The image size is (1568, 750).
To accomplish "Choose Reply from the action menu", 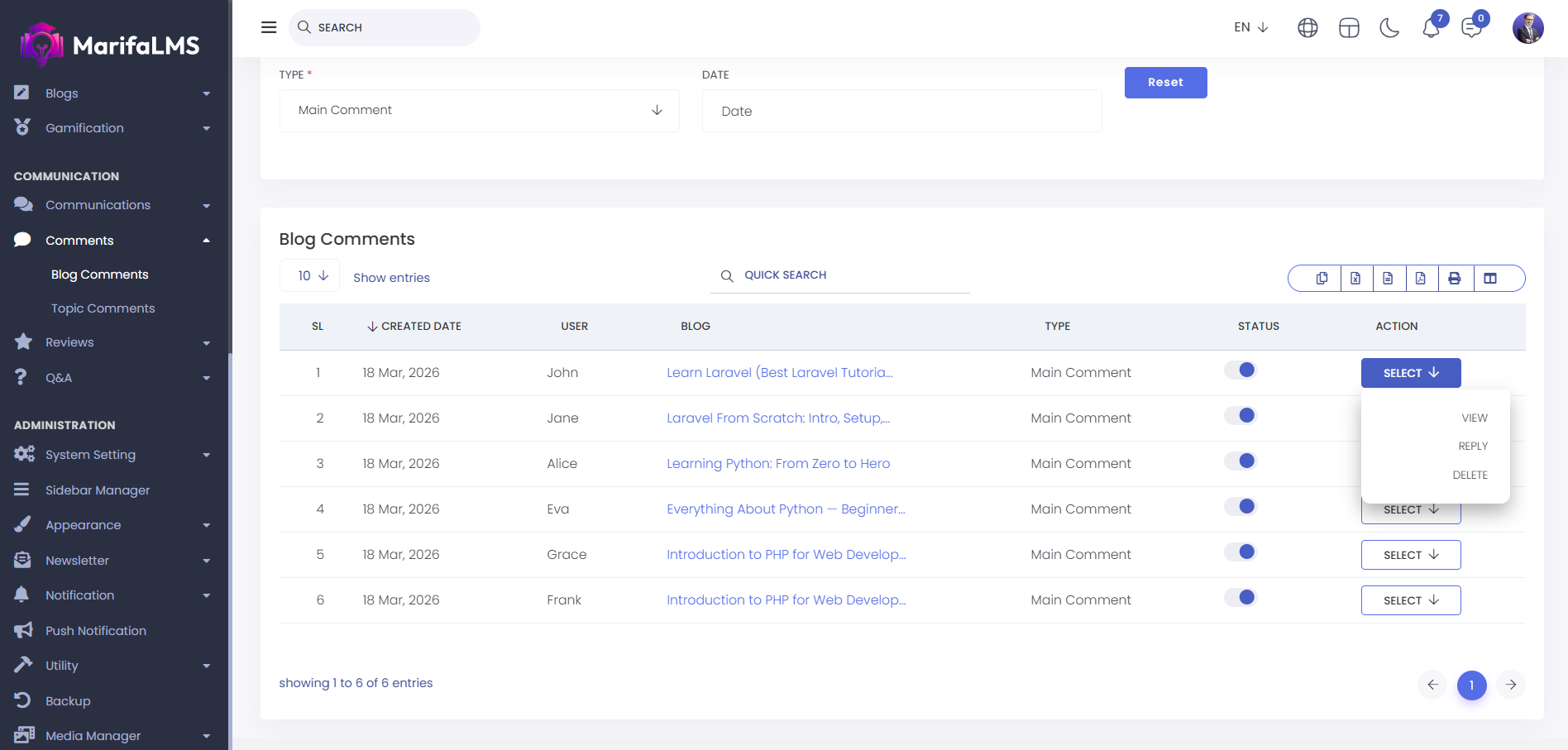I will click(x=1472, y=447).
